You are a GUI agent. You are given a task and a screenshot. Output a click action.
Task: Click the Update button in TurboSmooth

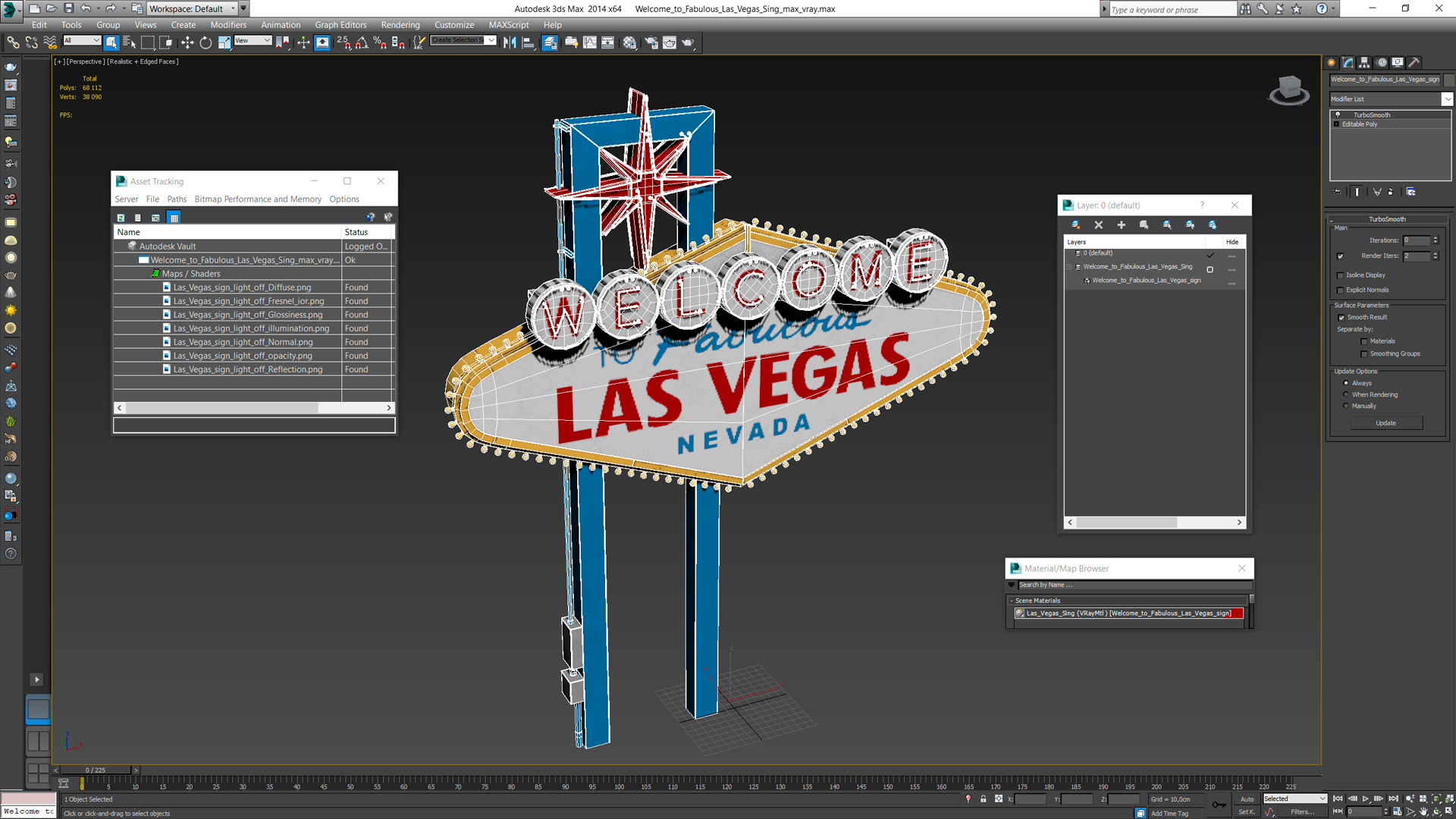coord(1385,423)
